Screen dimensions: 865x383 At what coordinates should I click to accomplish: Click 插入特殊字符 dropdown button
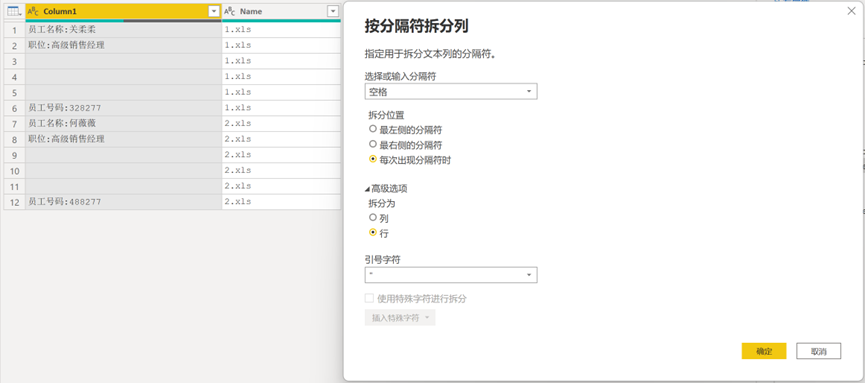(400, 318)
